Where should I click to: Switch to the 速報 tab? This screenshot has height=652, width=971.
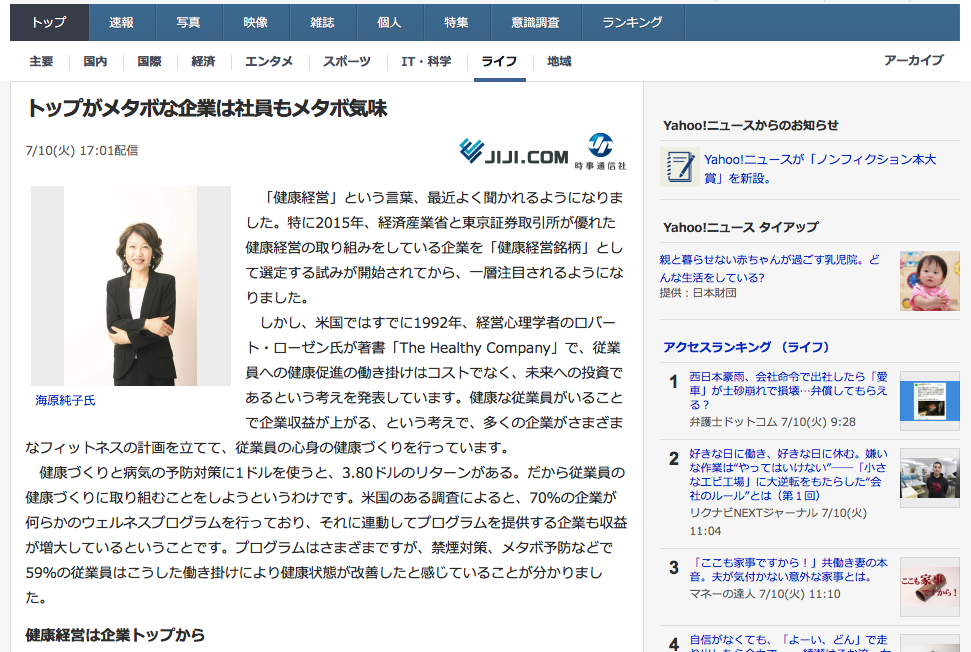point(122,22)
